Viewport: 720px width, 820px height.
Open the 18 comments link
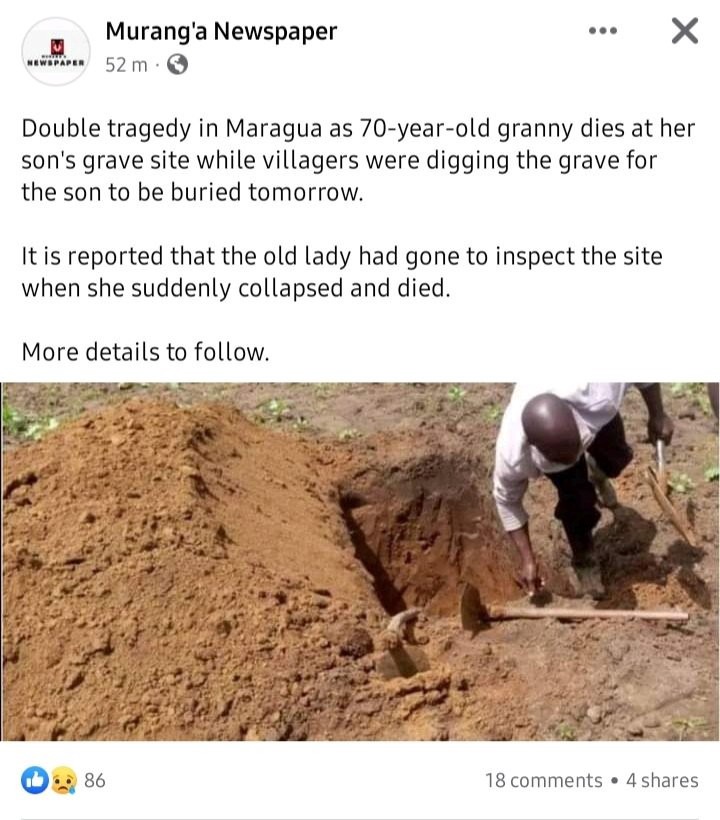click(x=544, y=780)
